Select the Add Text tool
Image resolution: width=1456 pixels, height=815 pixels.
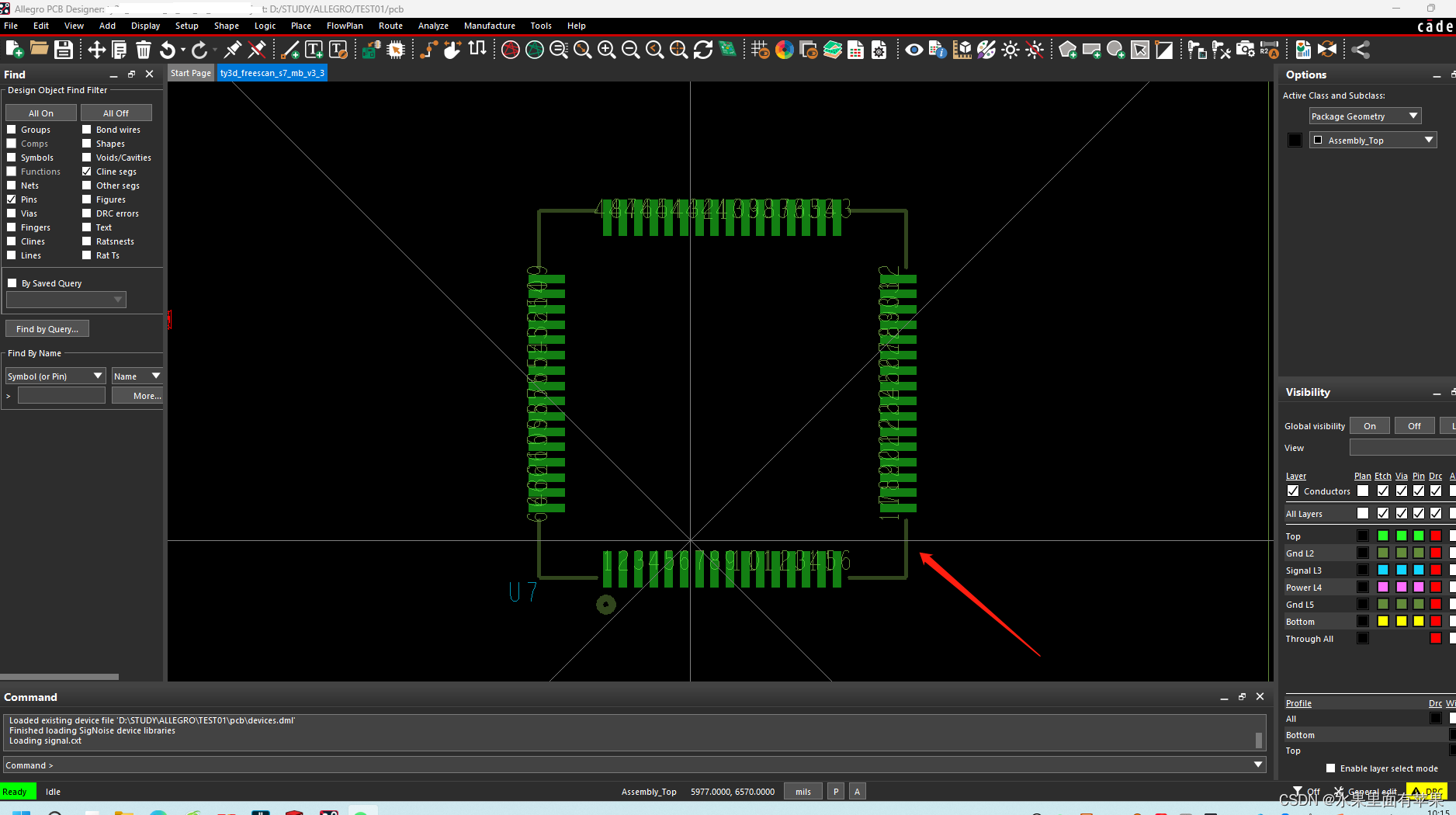pyautogui.click(x=314, y=50)
